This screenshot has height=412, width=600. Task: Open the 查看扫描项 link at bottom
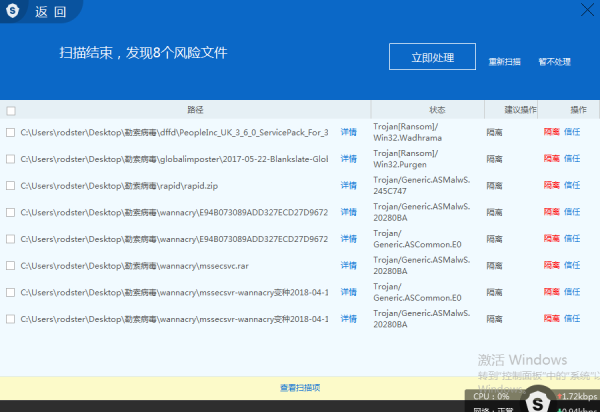300,387
